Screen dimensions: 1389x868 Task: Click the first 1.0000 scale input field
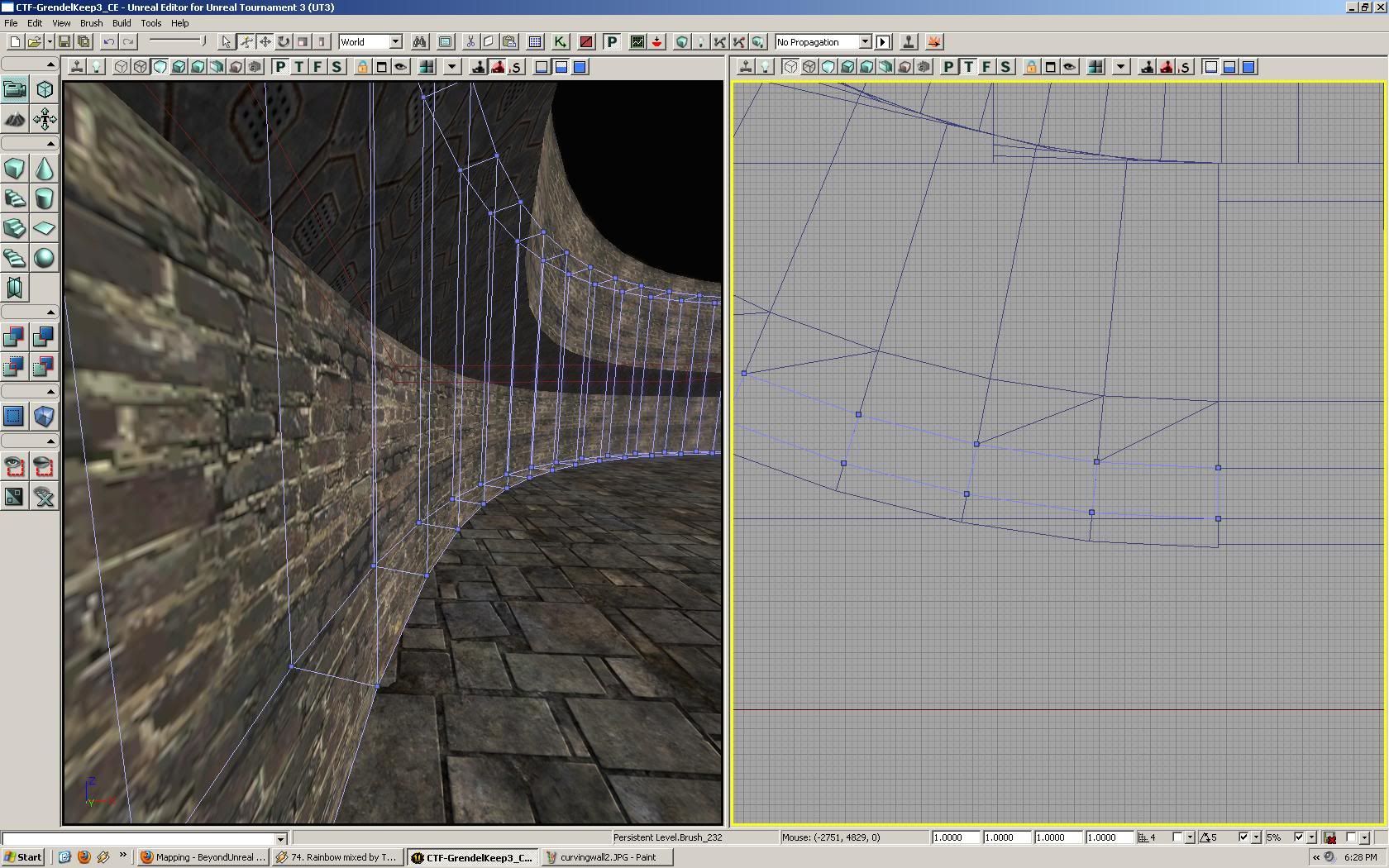956,837
